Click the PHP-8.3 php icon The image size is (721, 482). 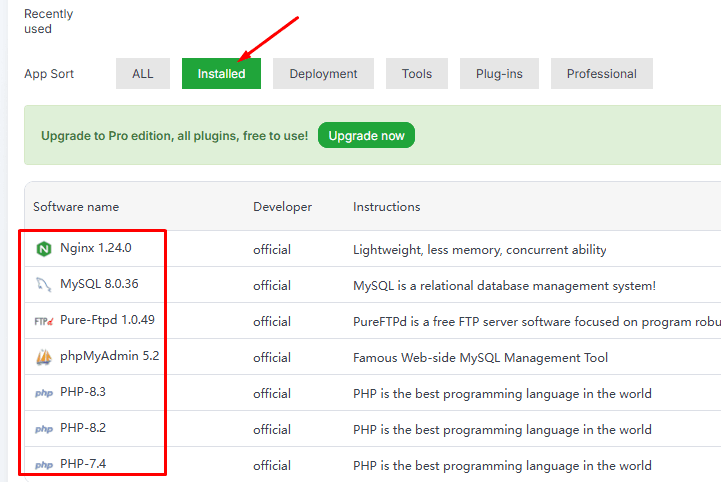pyautogui.click(x=43, y=393)
